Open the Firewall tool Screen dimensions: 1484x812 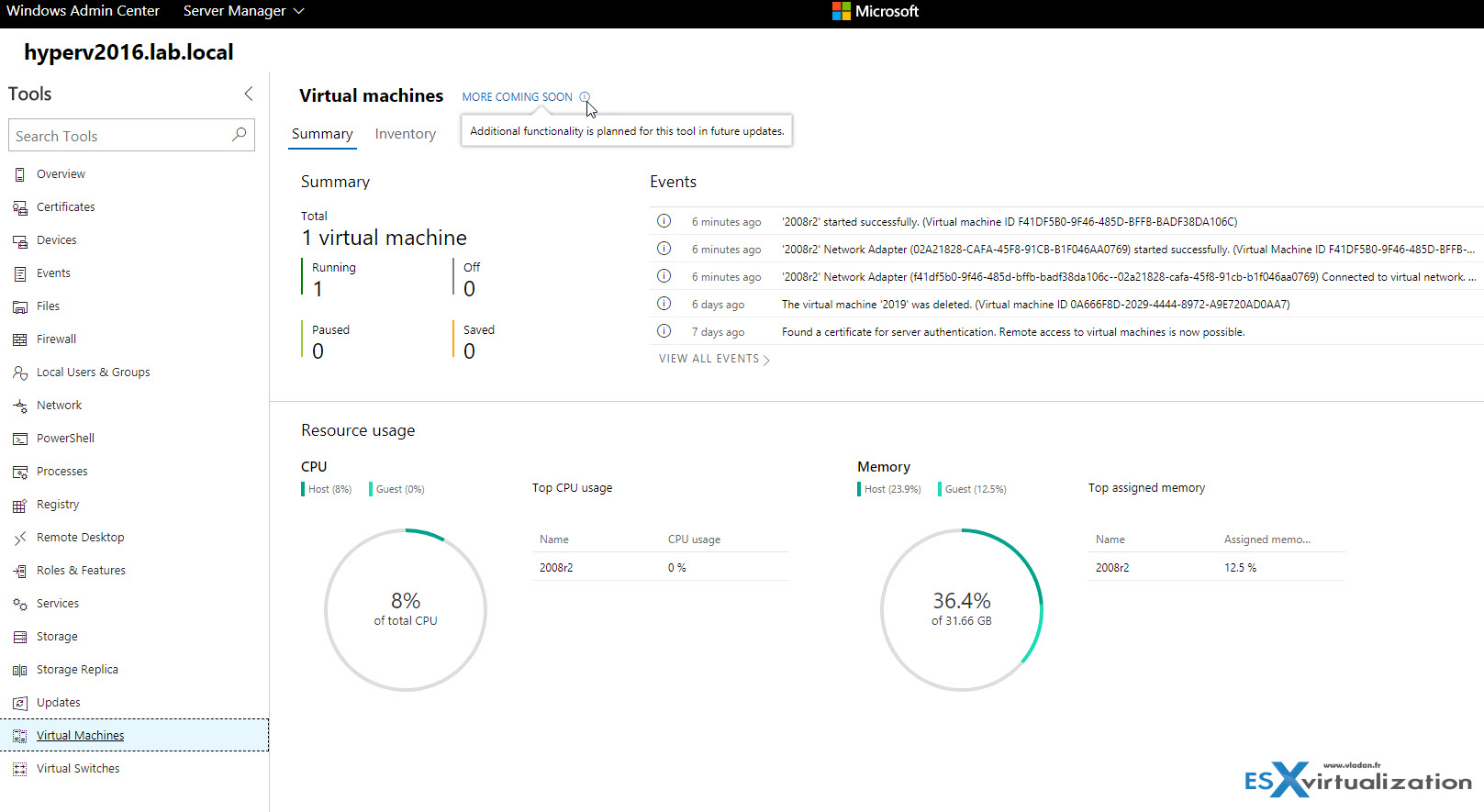(x=56, y=339)
